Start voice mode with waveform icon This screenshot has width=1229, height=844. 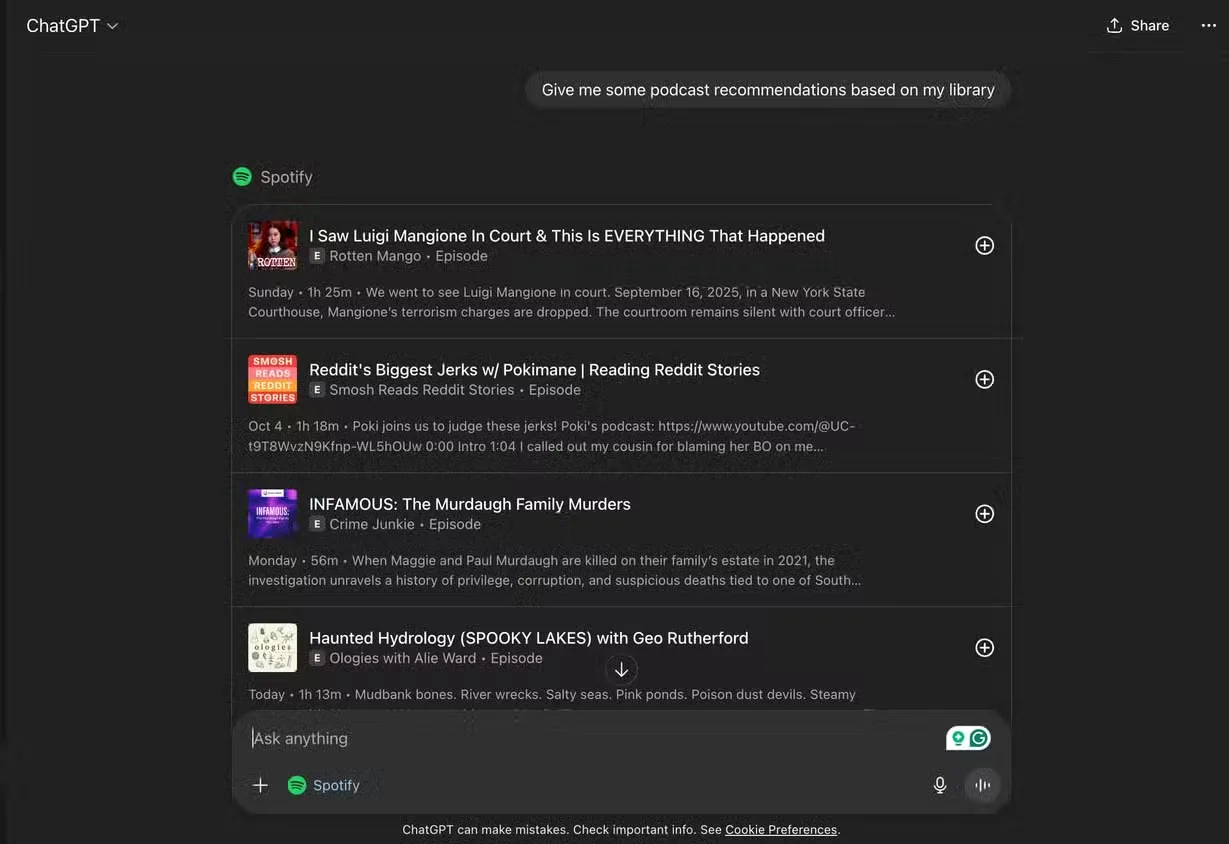click(x=983, y=785)
